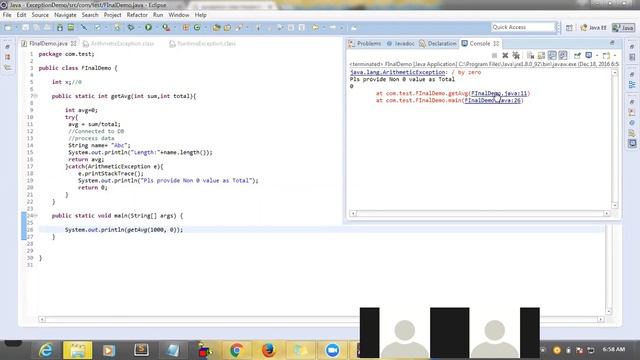Open Sublime Text from the taskbar
640x360 pixels.
pos(141,350)
